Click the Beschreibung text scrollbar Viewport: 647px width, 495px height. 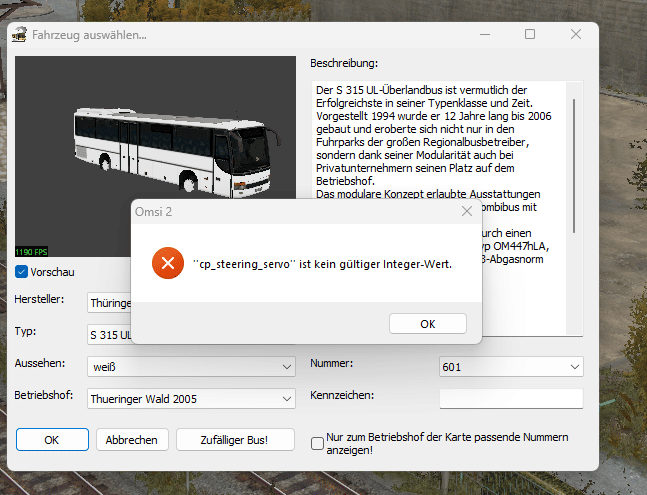coord(573,160)
